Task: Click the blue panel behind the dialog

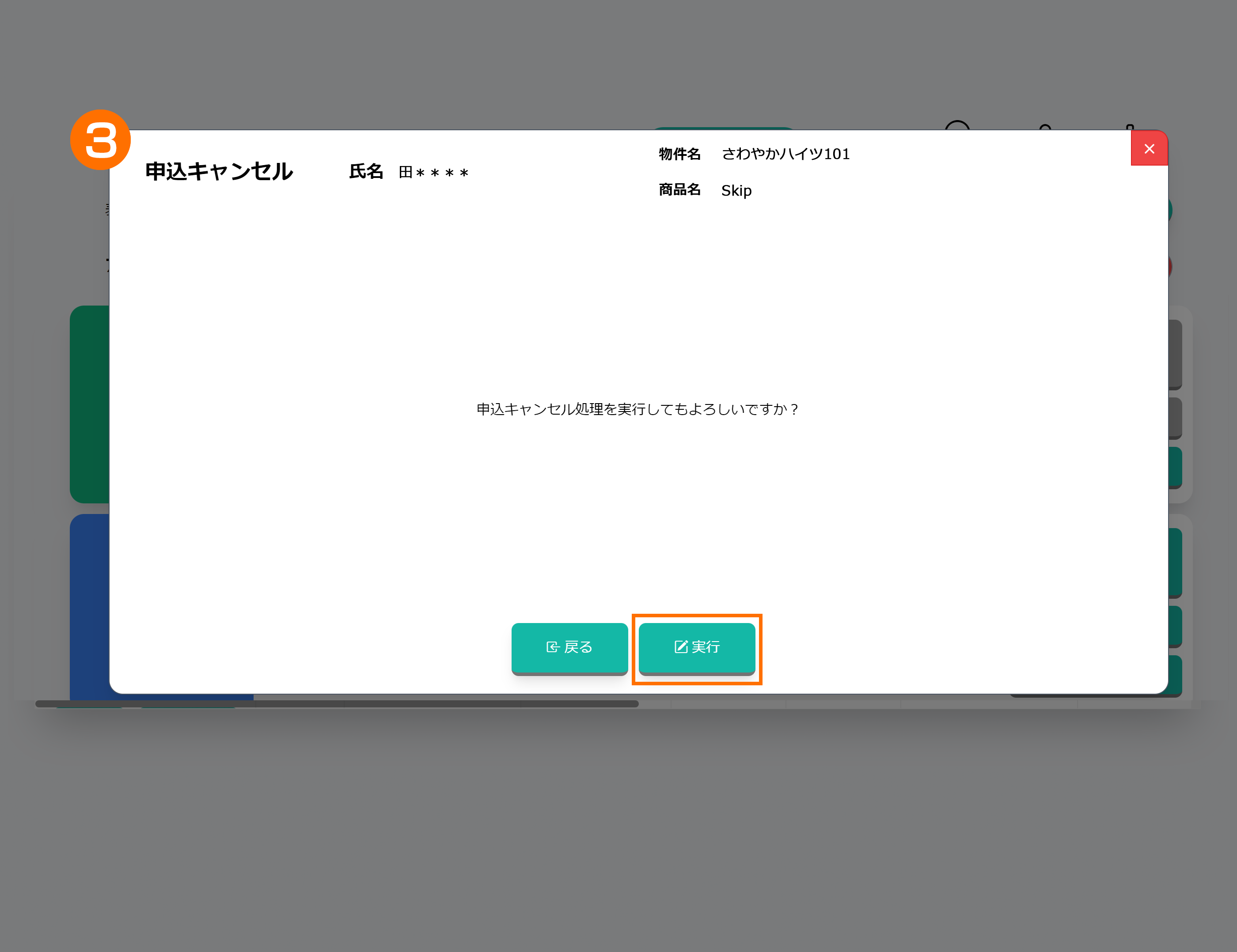Action: tap(89, 606)
